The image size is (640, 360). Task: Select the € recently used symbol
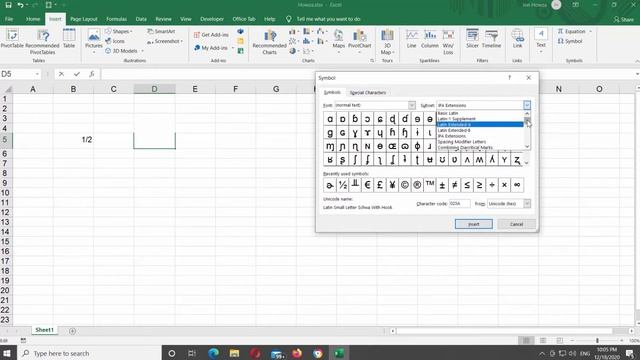click(x=367, y=185)
